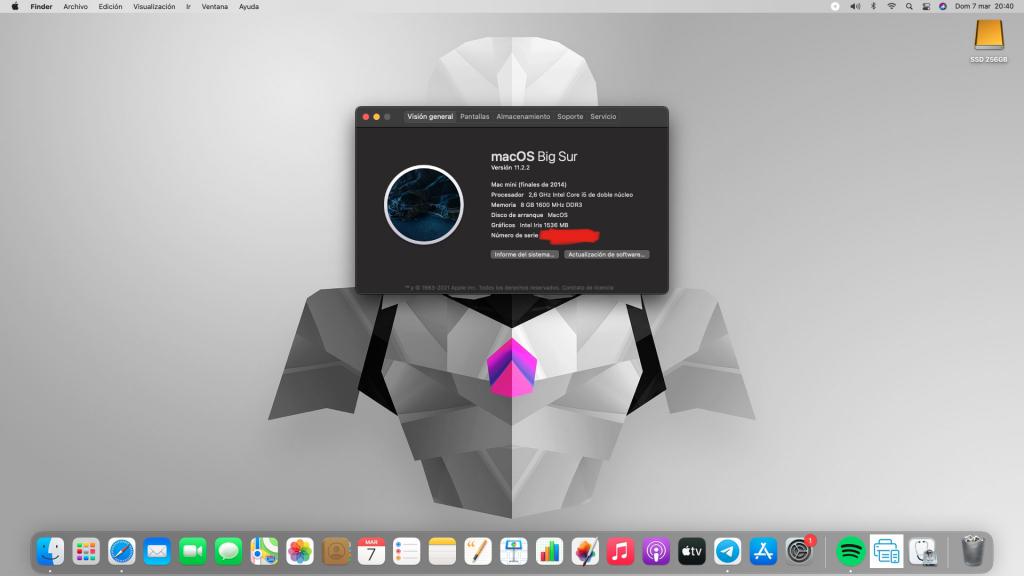Click the Mac mini (finales de 2014) text

pos(528,185)
